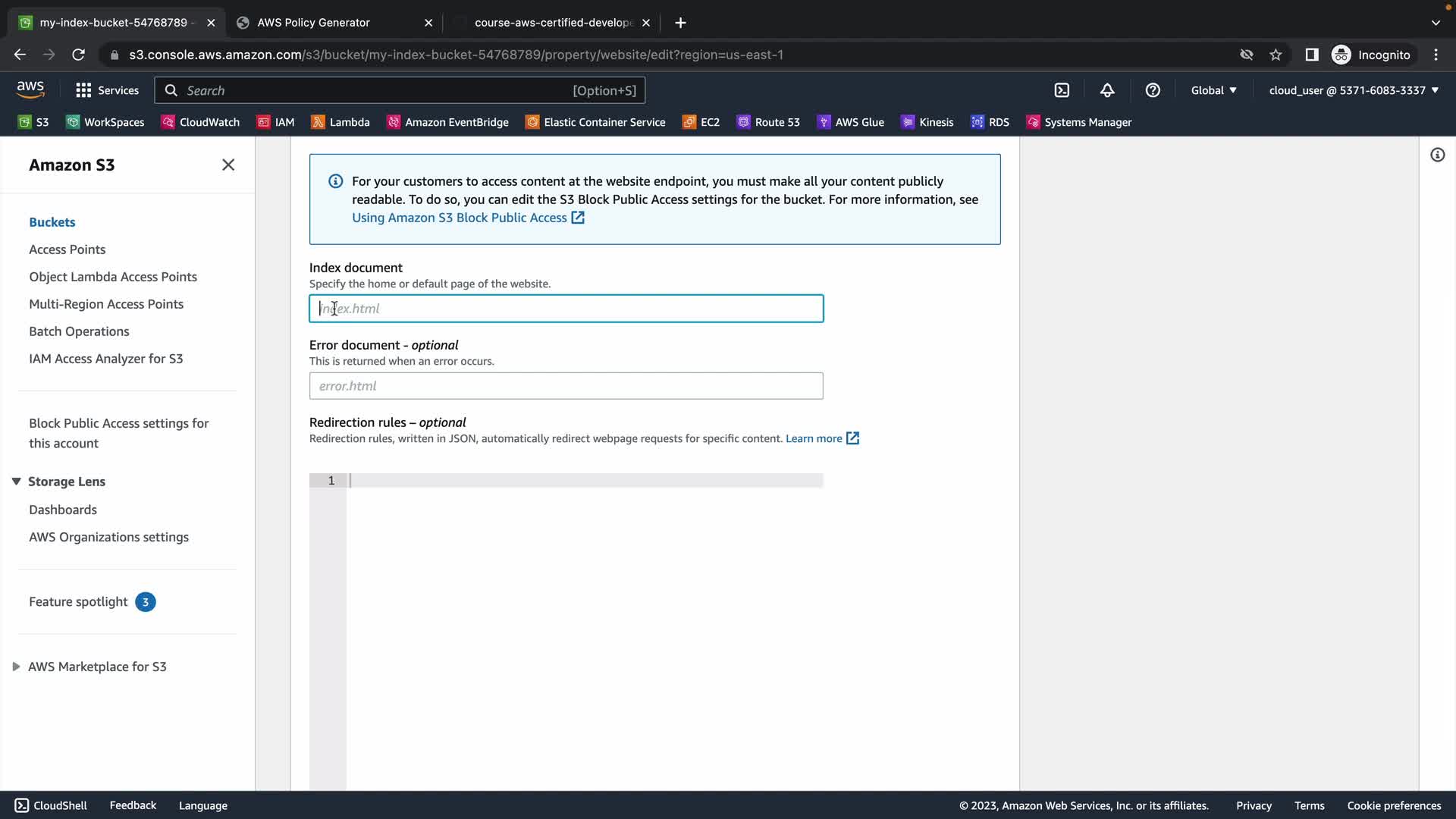Viewport: 1456px width, 819px height.
Task: Click the Learn more redirection rules link
Action: [814, 438]
